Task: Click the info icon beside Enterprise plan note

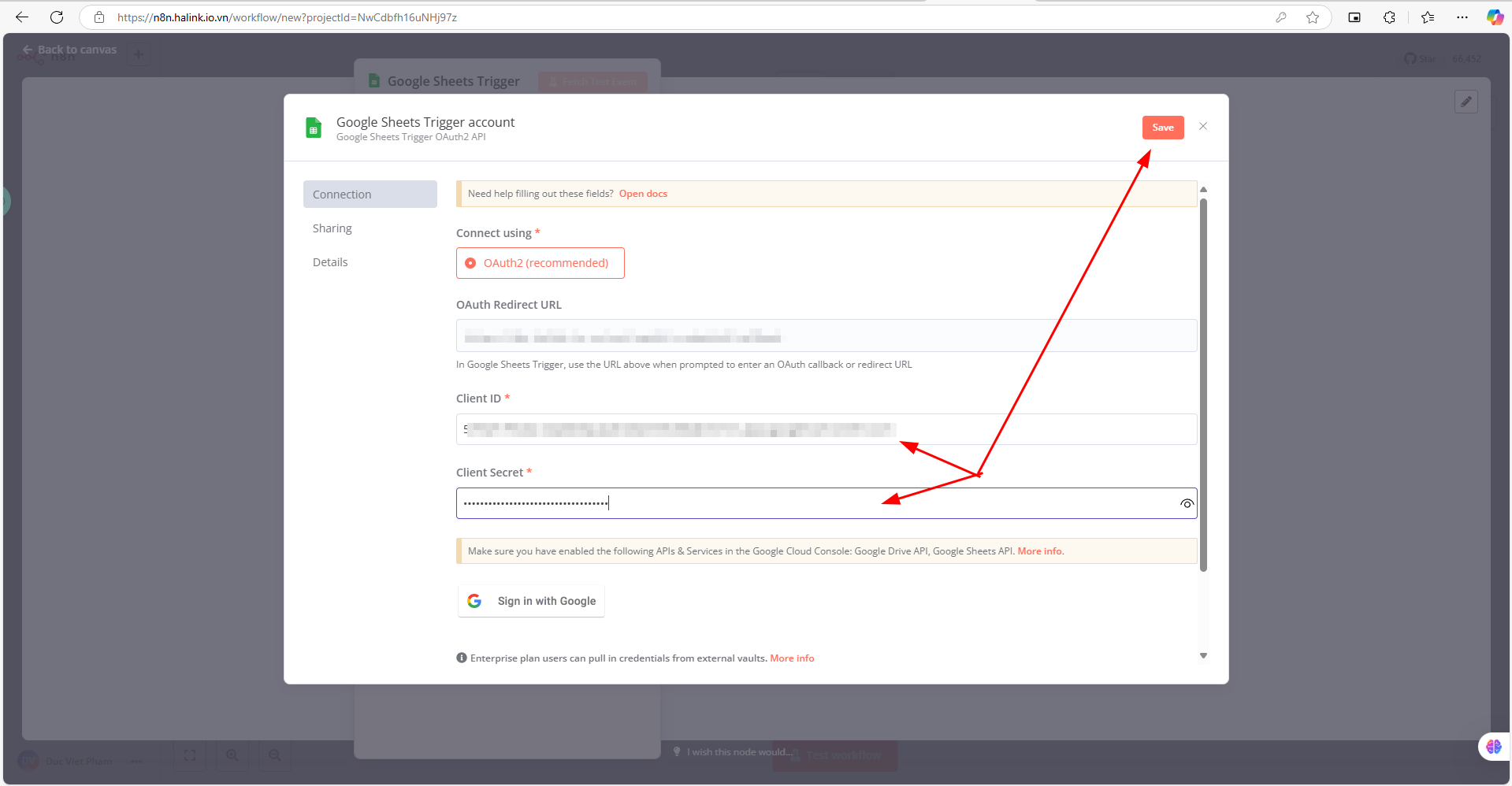Action: click(x=462, y=658)
